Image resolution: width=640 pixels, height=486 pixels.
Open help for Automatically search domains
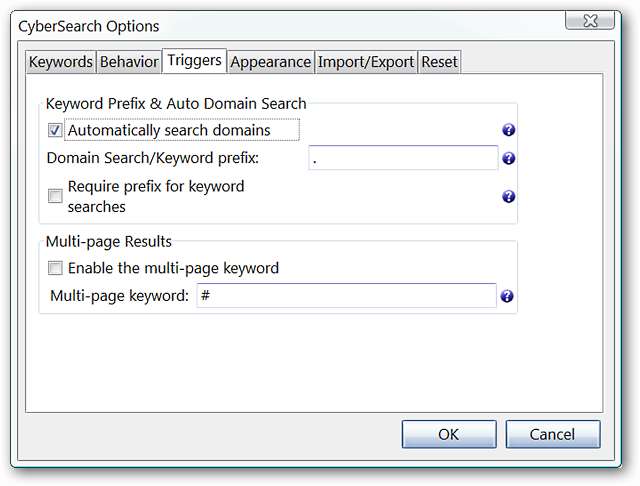[x=508, y=130]
